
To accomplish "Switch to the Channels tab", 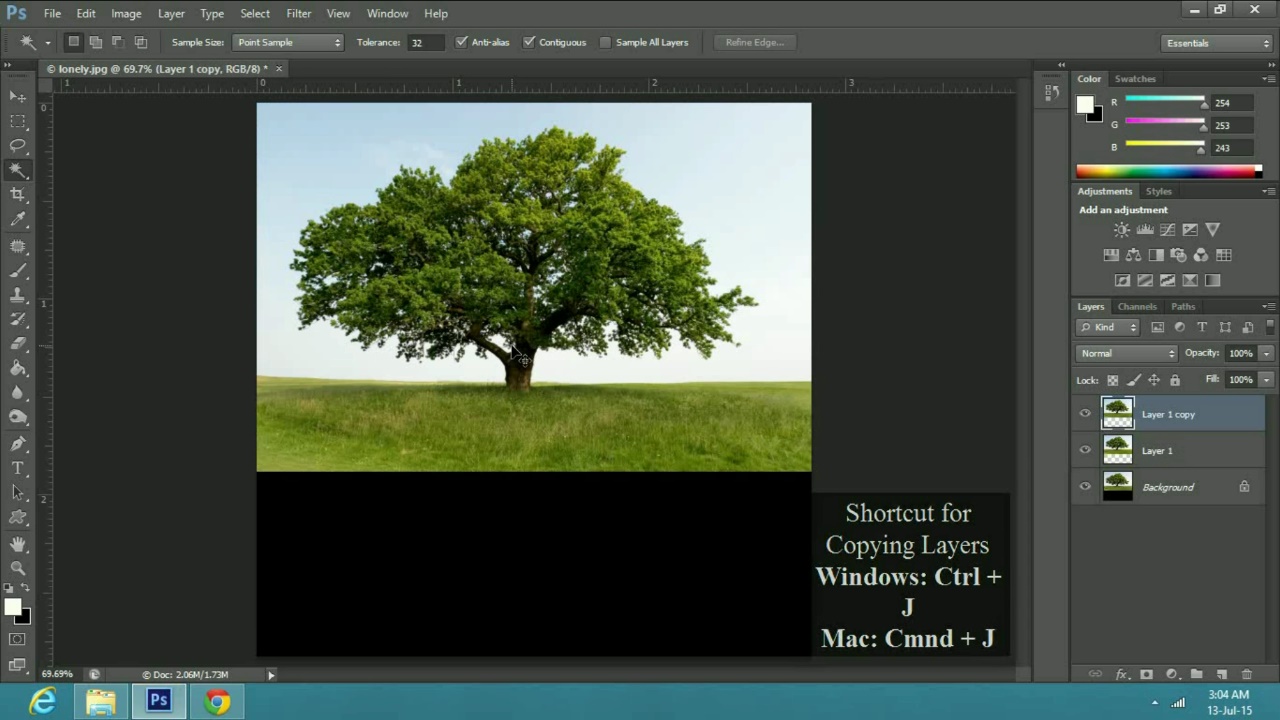I will pos(1137,306).
